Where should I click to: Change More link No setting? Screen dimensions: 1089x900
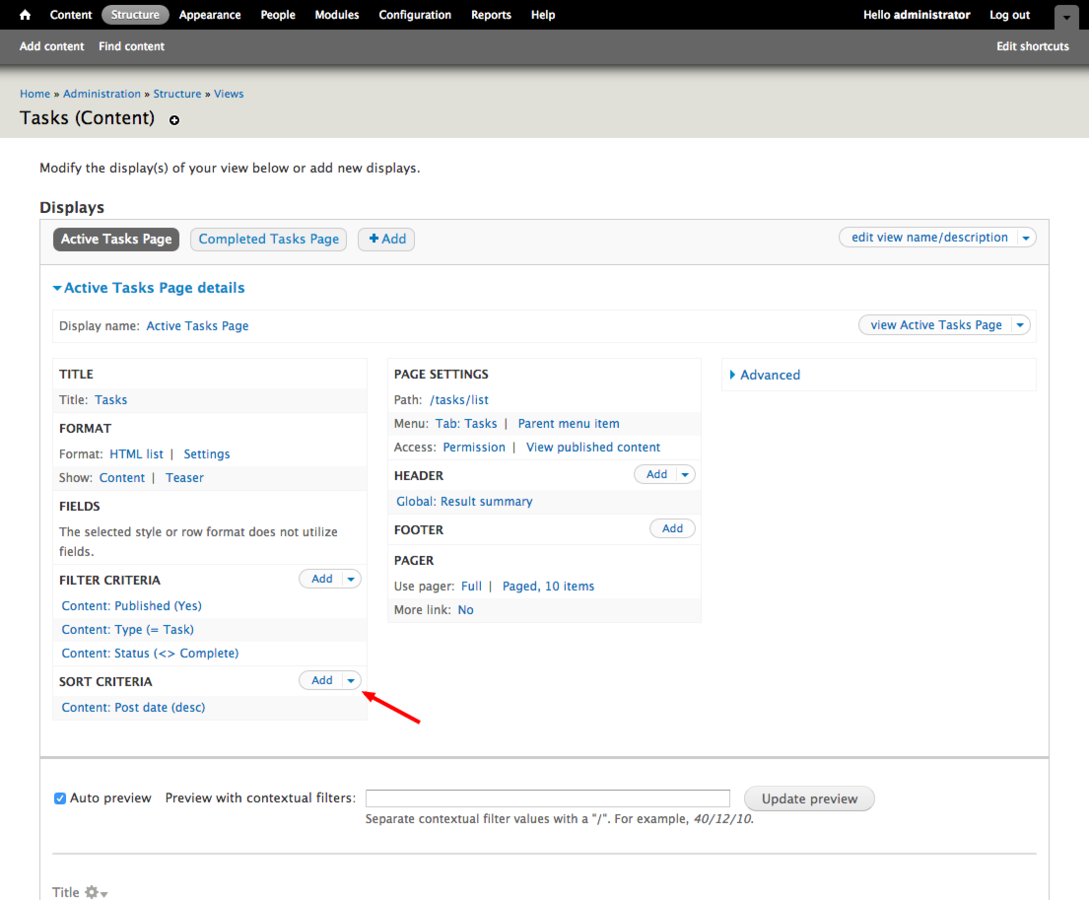click(466, 610)
